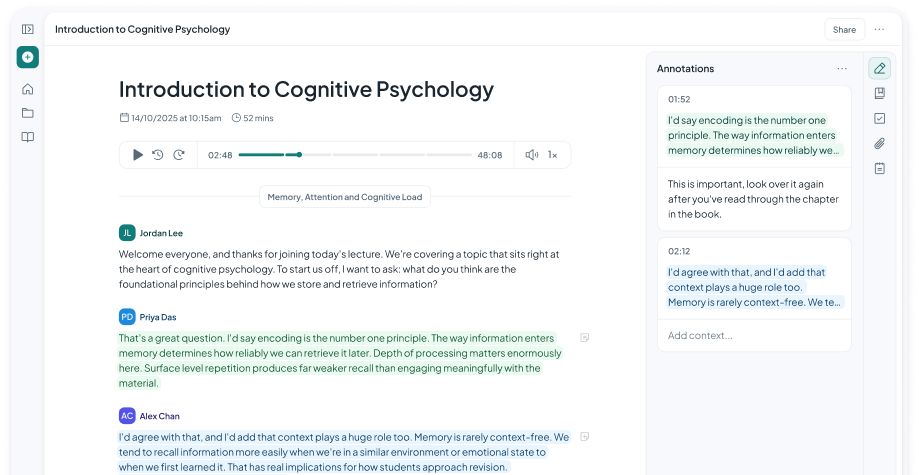Open the checklist tasks panel icon
This screenshot has width=919, height=475.
[879, 118]
